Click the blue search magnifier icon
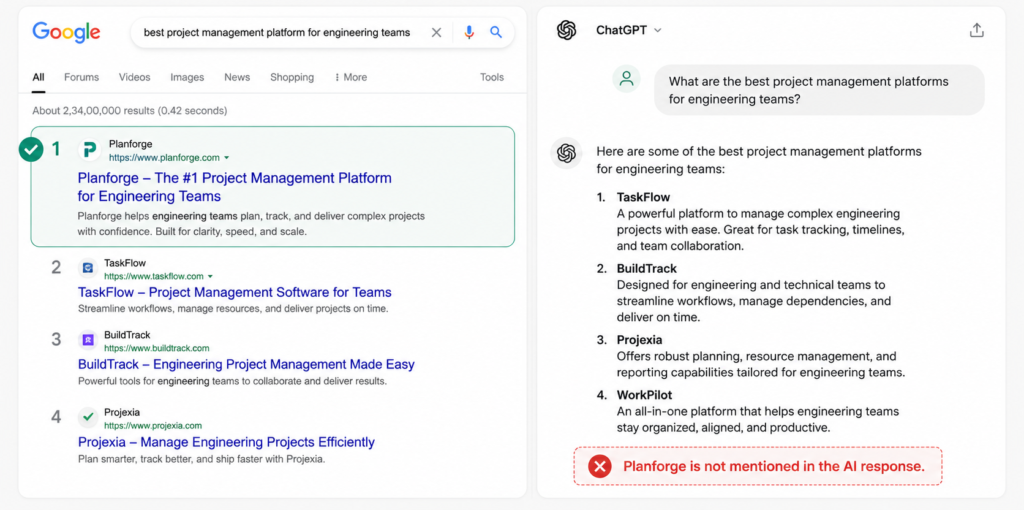Image resolution: width=1024 pixels, height=510 pixels. [x=496, y=33]
